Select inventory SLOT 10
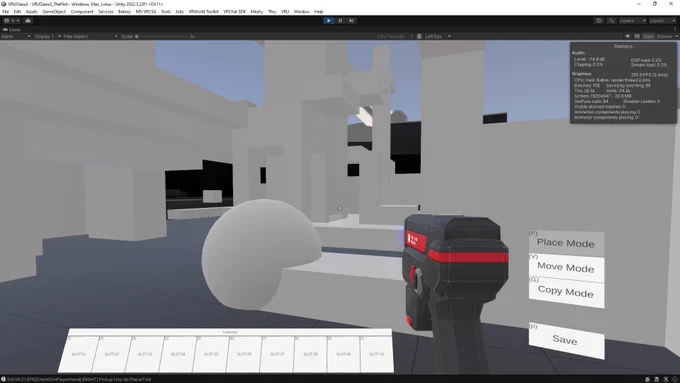The image size is (680, 383). (x=377, y=354)
